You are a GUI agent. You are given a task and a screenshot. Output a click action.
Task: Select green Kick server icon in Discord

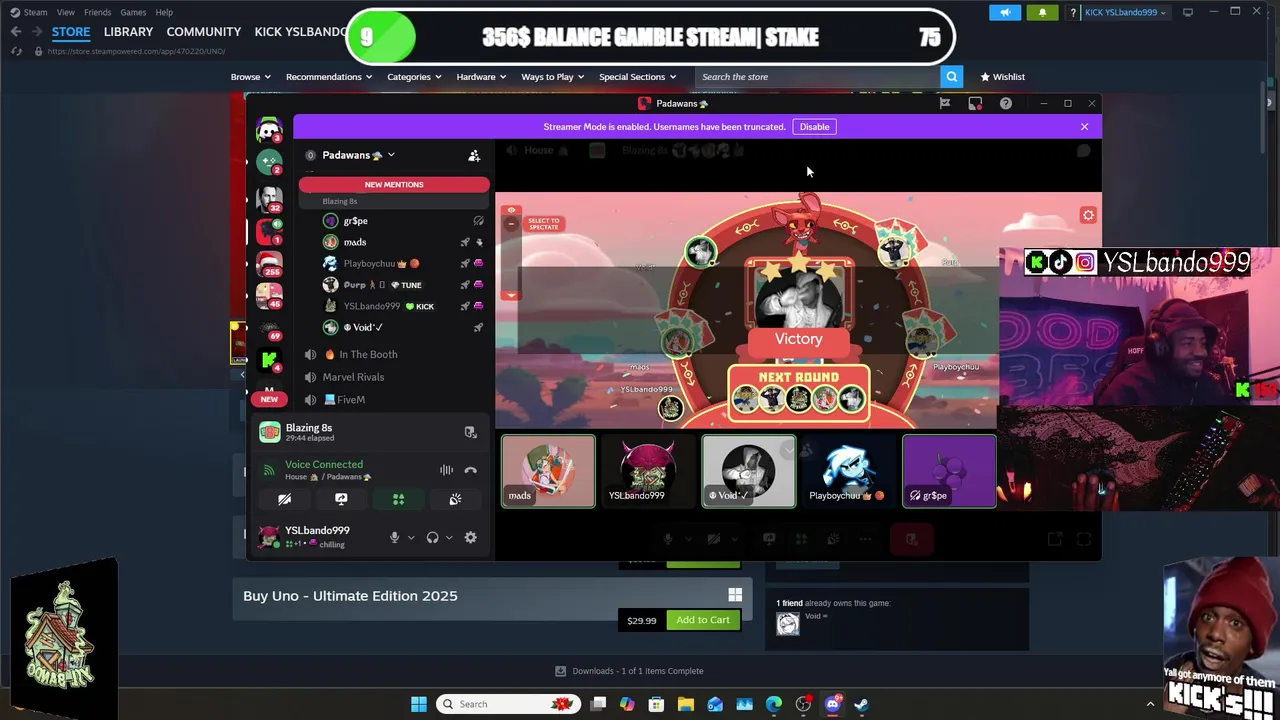pyautogui.click(x=268, y=360)
